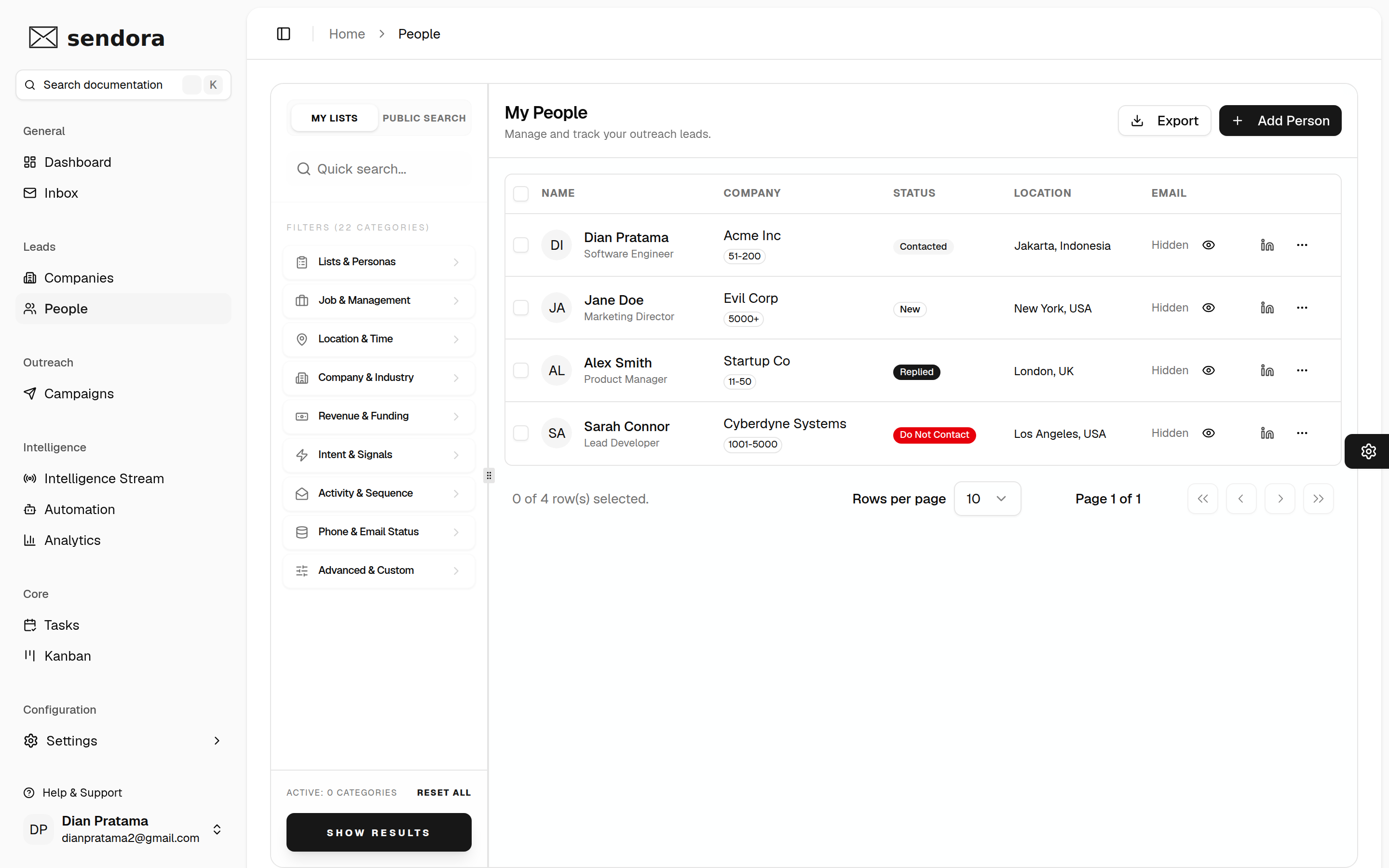Open Sarah Connor's LinkedIn profile icon
The width and height of the screenshot is (1389, 868).
tap(1267, 433)
